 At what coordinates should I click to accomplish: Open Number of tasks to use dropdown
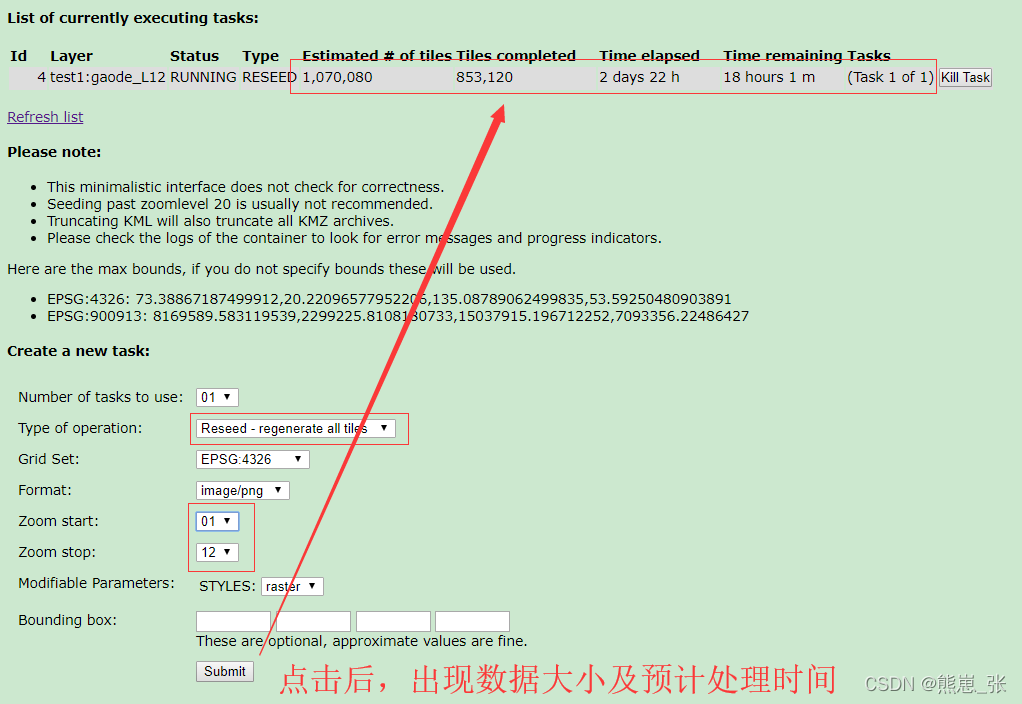tap(217, 397)
